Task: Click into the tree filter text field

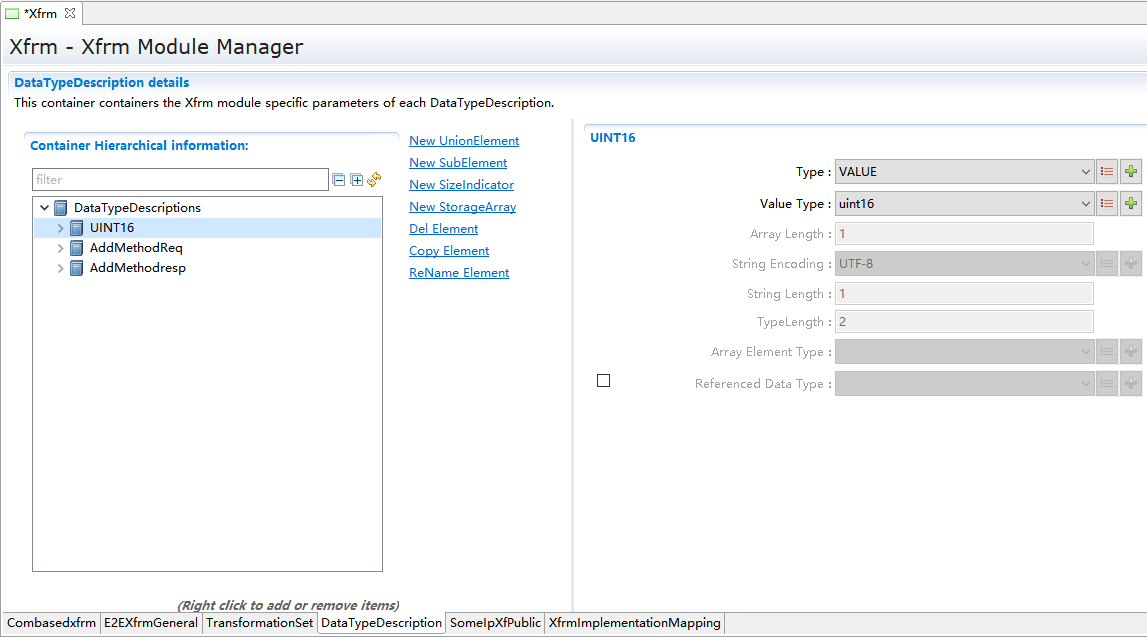Action: pyautogui.click(x=180, y=180)
